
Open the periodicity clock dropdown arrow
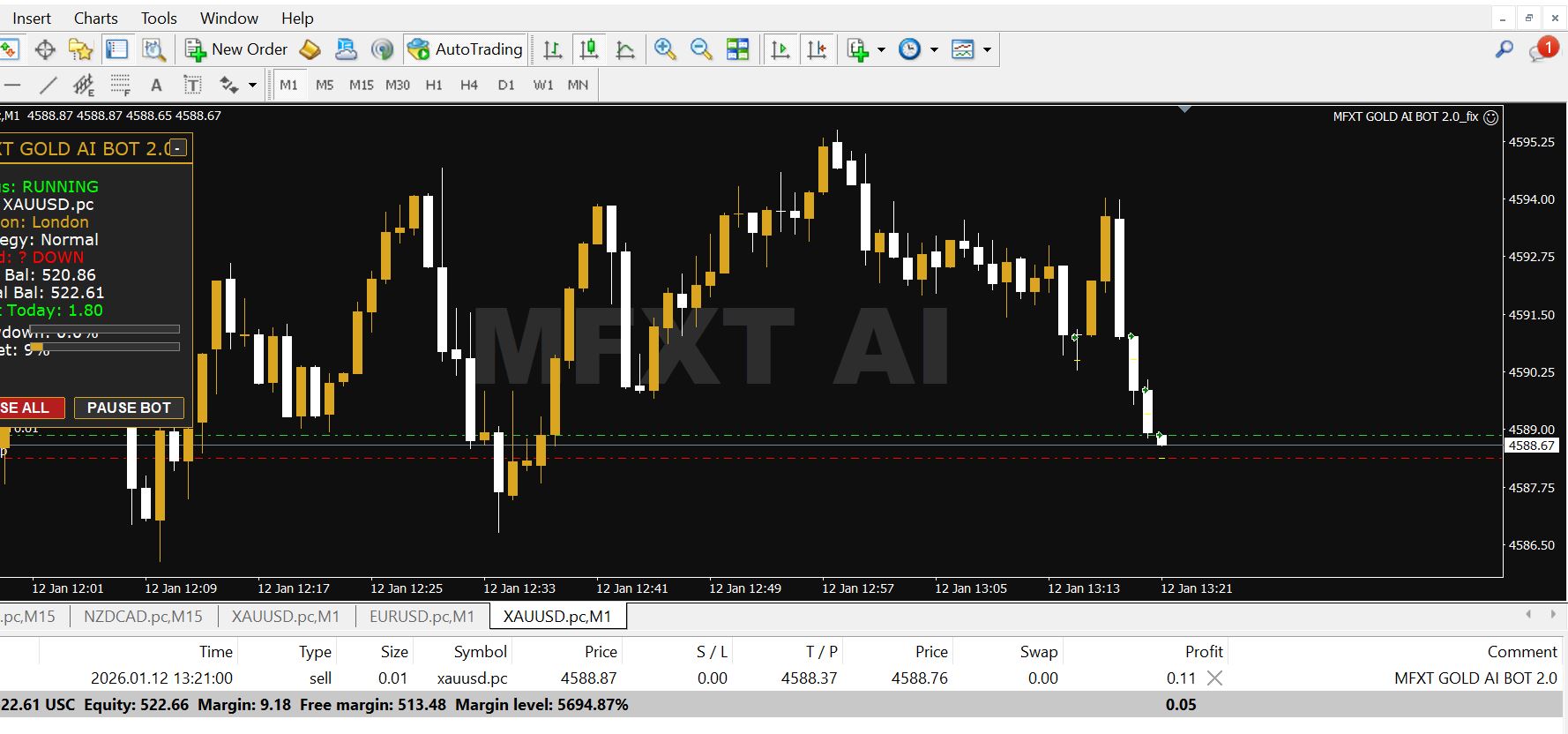934,50
